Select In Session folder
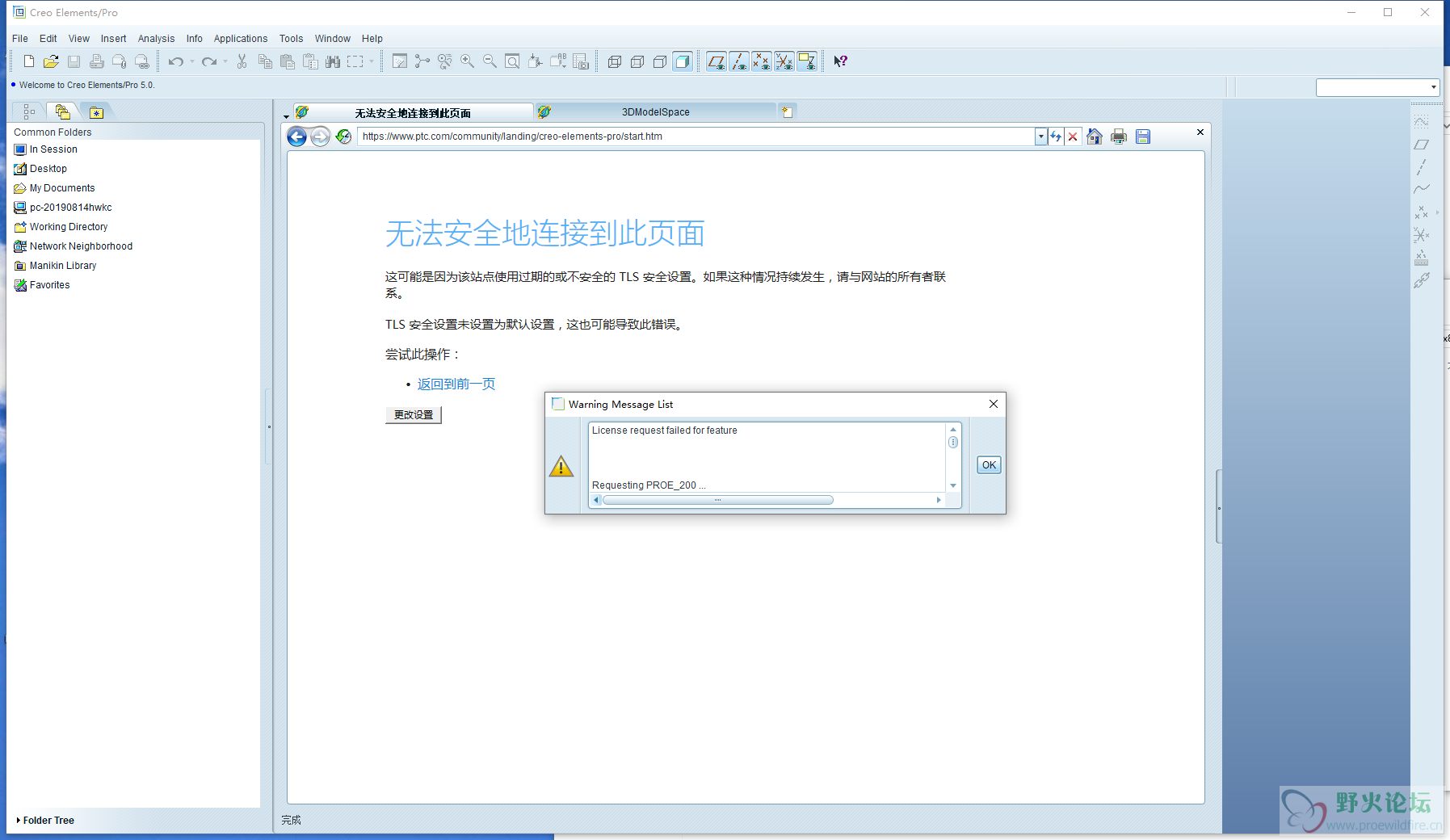 click(46, 149)
